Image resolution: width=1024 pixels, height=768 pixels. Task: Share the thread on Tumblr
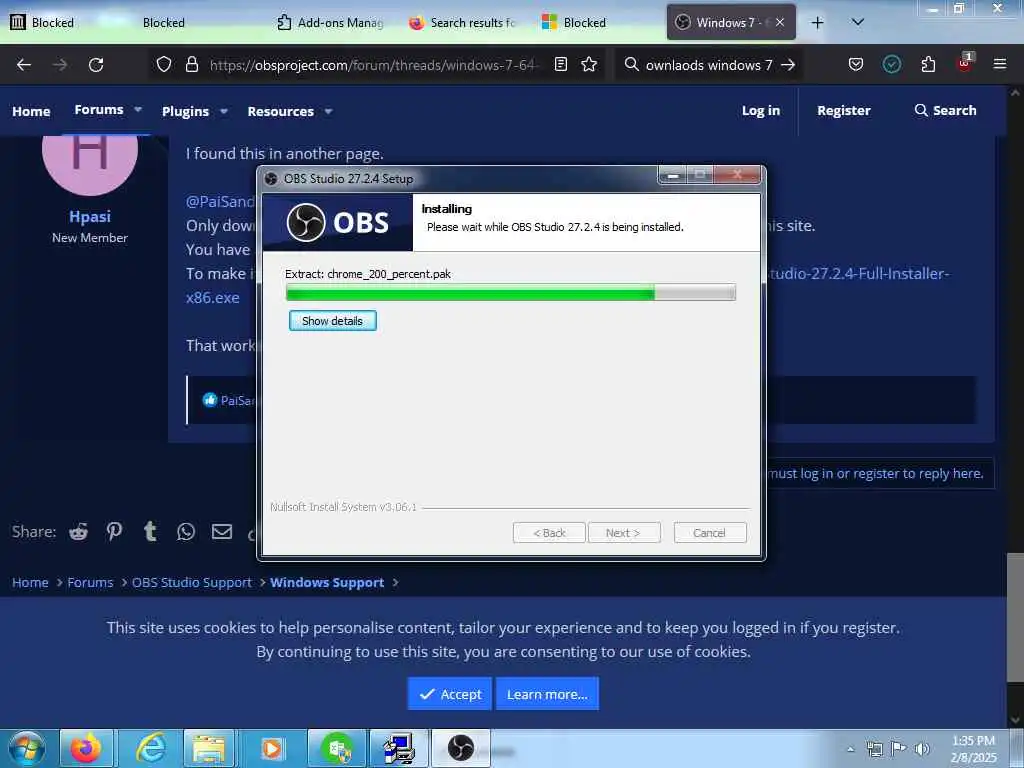(150, 532)
